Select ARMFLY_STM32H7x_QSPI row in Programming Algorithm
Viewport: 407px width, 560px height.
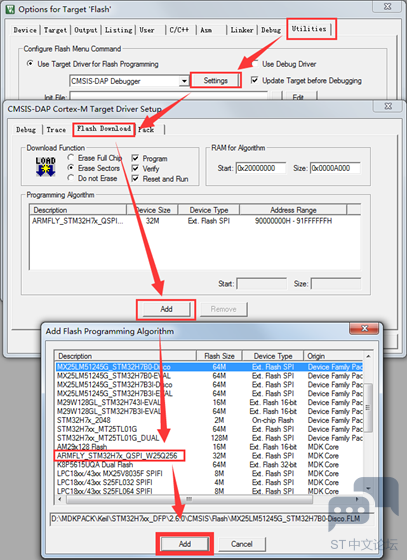(x=195, y=221)
